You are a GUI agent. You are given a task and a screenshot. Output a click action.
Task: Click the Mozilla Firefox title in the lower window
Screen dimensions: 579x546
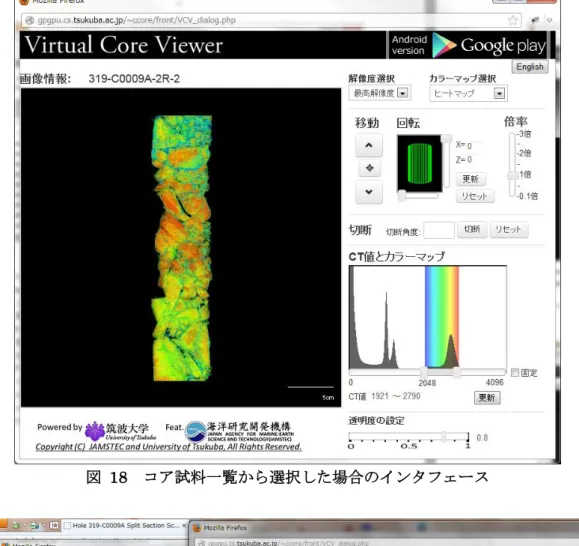click(x=225, y=528)
